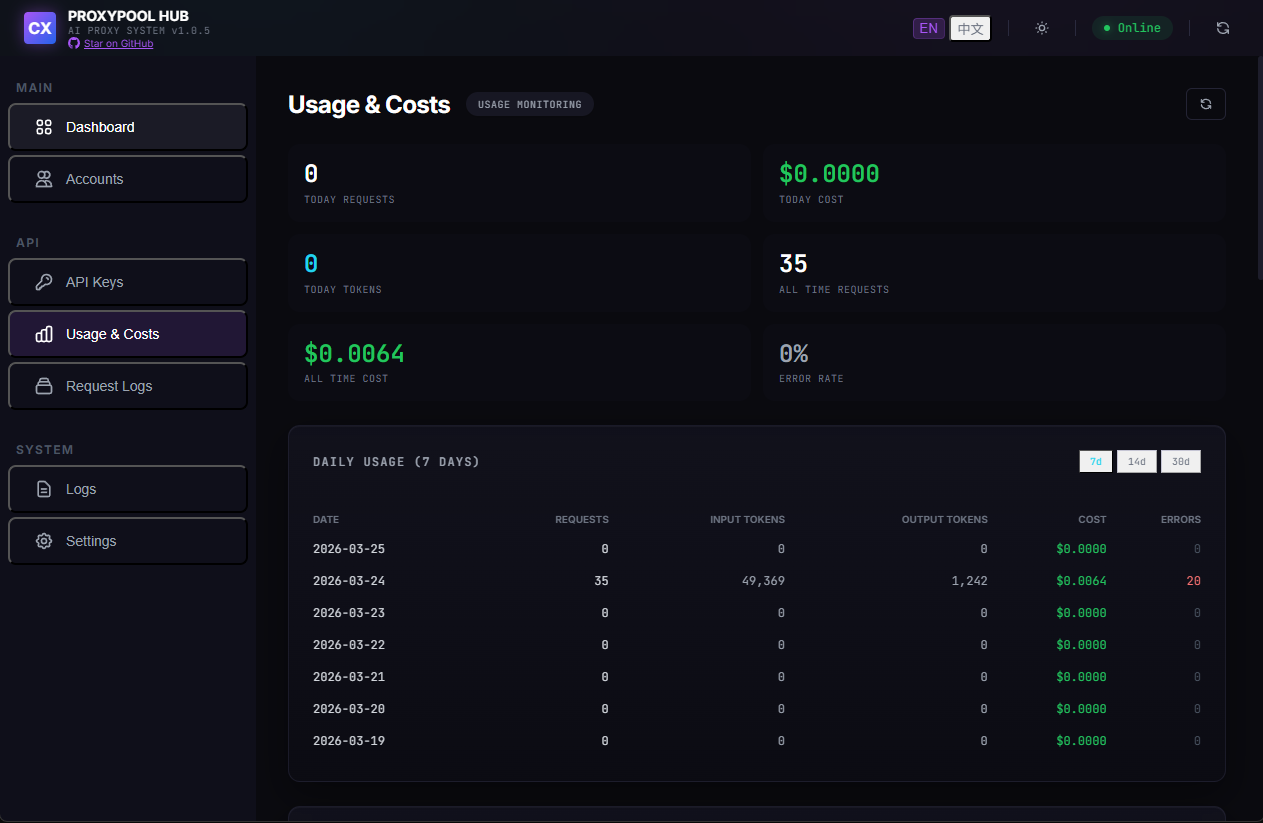Click the DAILY USAGE (7 DAYS) heading
The height and width of the screenshot is (823, 1263).
396,462
